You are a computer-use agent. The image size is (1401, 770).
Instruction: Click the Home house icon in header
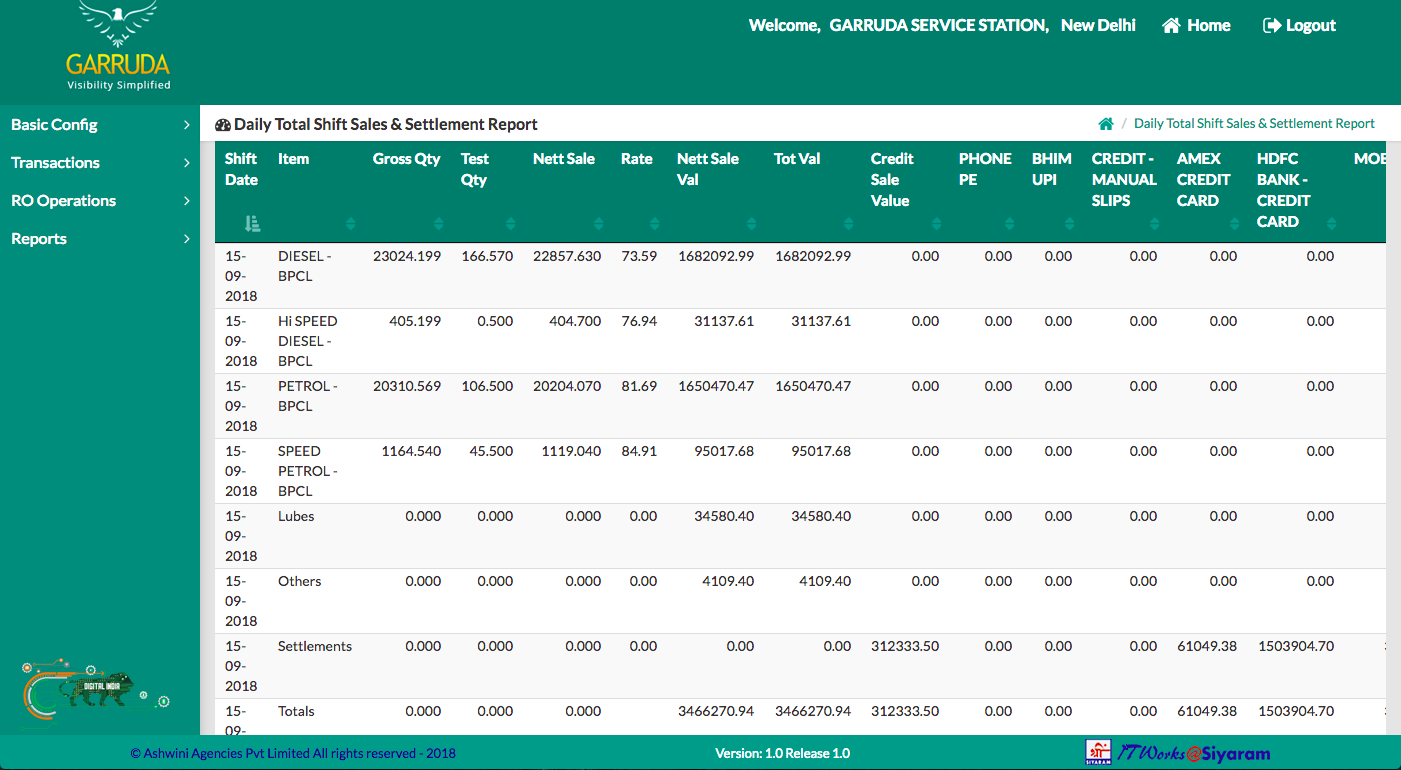pyautogui.click(x=1171, y=26)
